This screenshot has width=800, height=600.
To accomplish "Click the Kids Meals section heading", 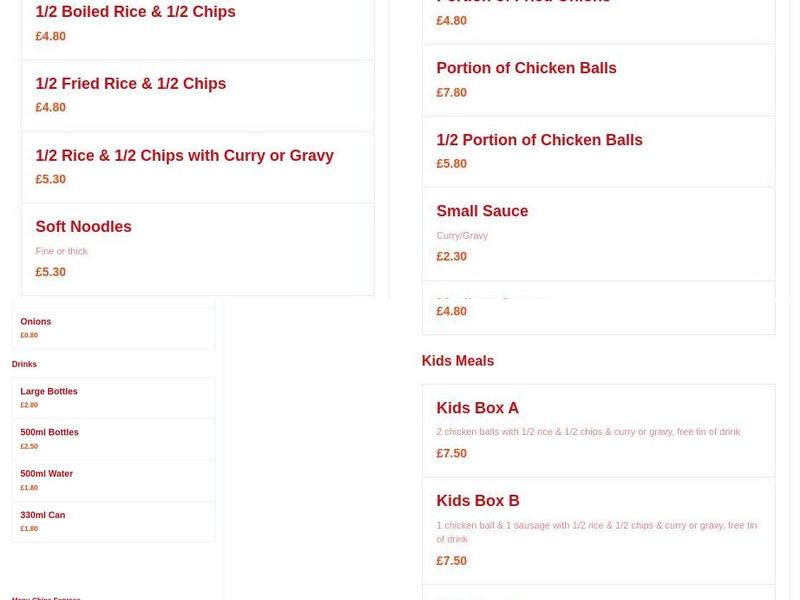I will (458, 361).
